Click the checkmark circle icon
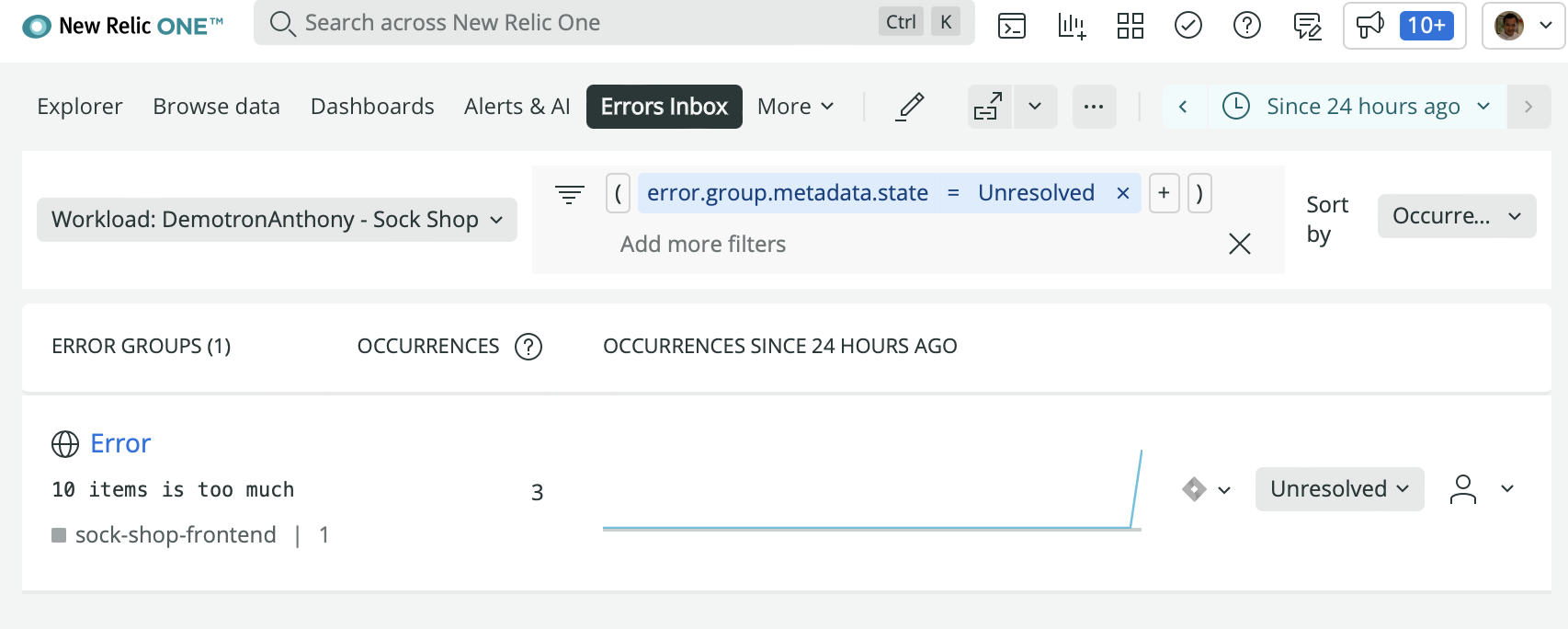The height and width of the screenshot is (629, 1568). [x=1188, y=26]
